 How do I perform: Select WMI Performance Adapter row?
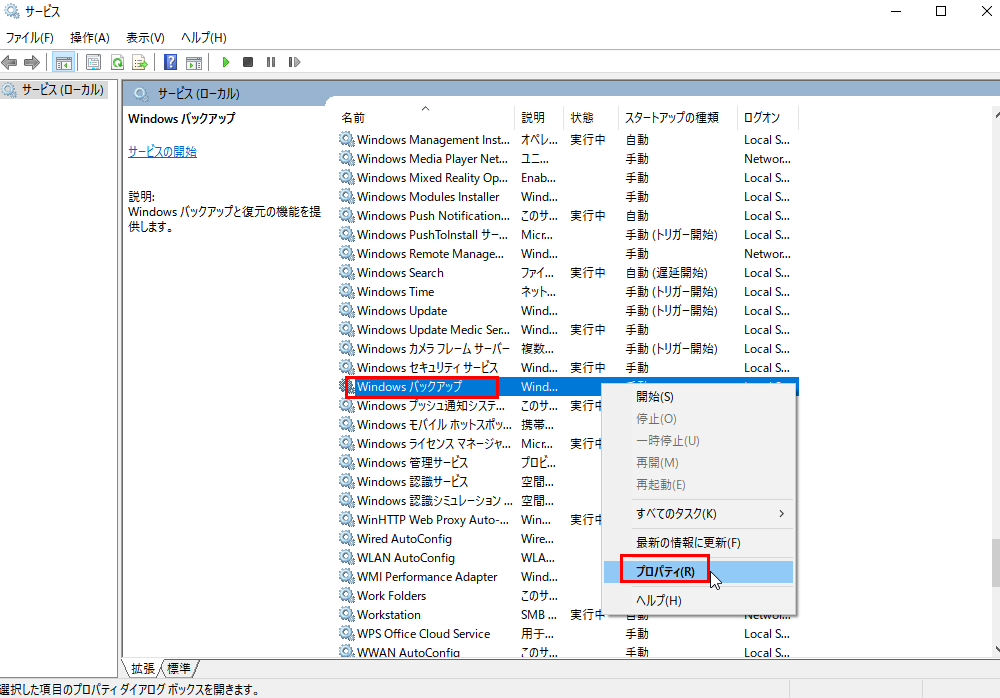tap(470, 577)
